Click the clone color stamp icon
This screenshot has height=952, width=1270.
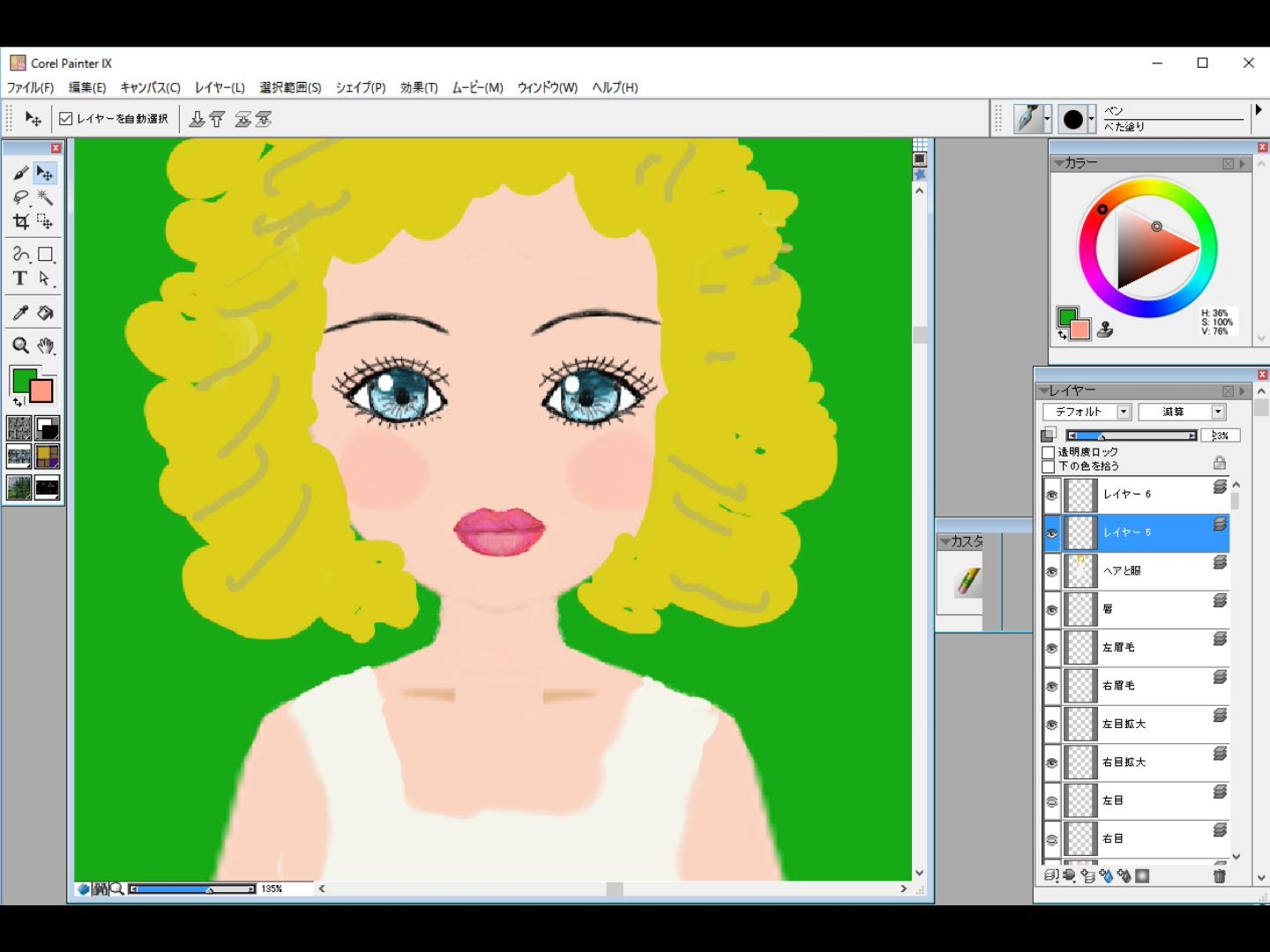[1105, 331]
